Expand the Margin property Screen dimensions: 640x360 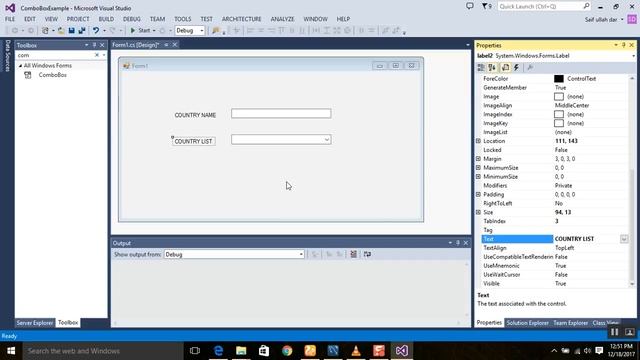pyautogui.click(x=478, y=159)
